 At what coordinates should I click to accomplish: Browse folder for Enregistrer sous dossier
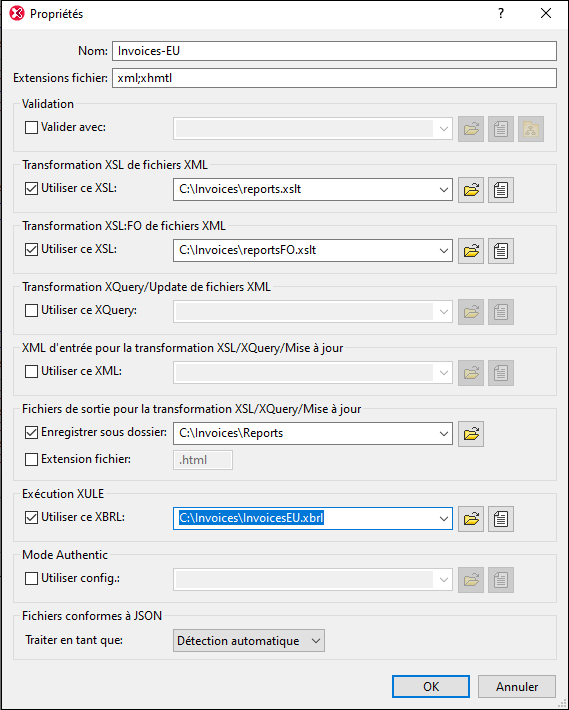point(471,434)
